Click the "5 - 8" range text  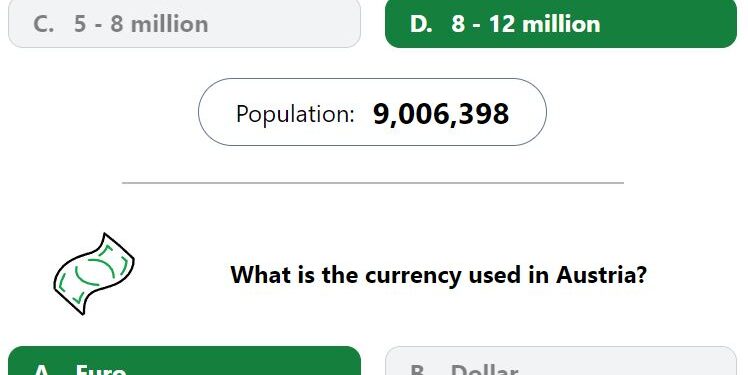tap(98, 24)
